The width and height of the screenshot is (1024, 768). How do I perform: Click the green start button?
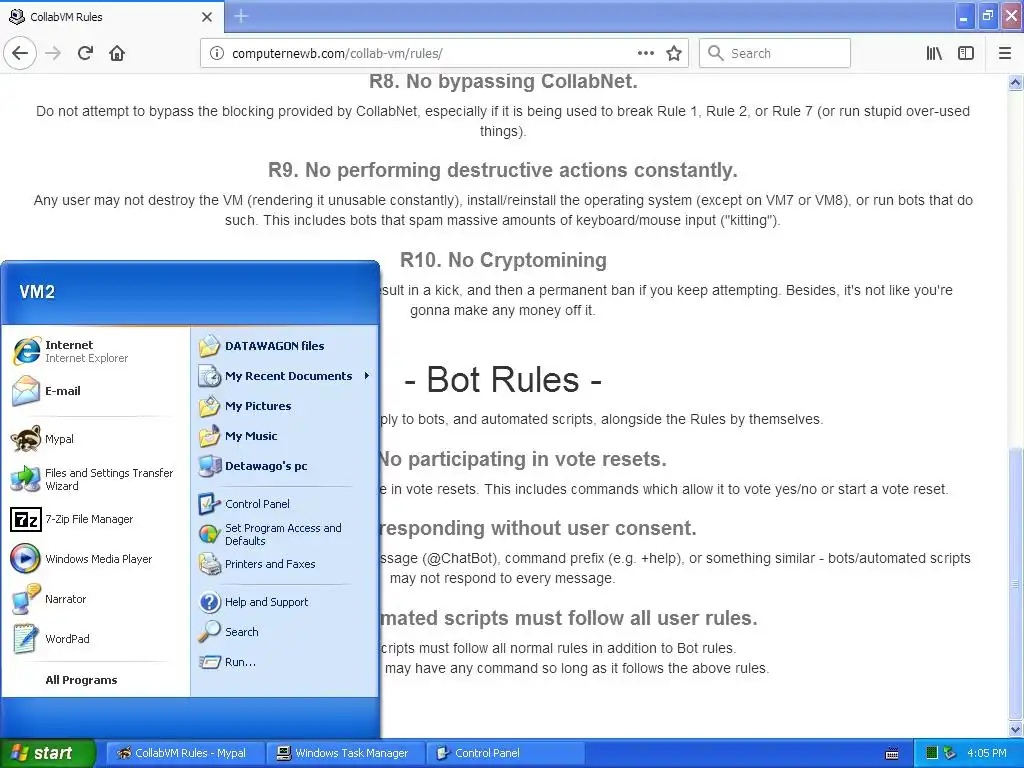48,753
